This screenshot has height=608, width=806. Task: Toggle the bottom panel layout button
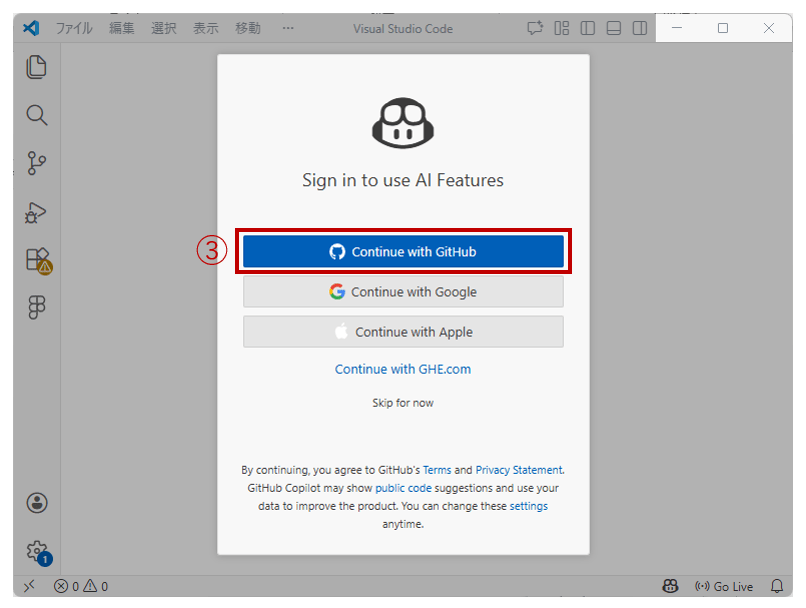tap(614, 28)
